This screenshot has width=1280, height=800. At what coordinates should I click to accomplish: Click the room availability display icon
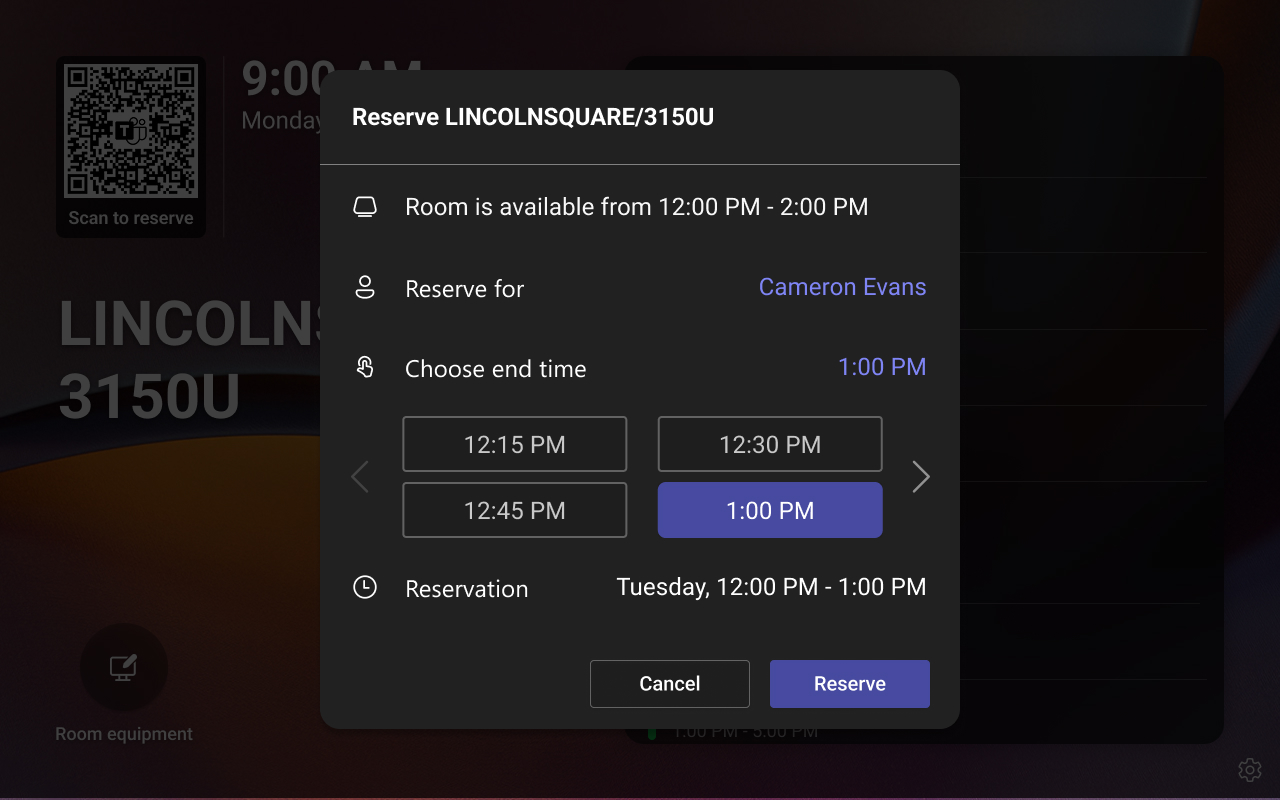pyautogui.click(x=365, y=206)
